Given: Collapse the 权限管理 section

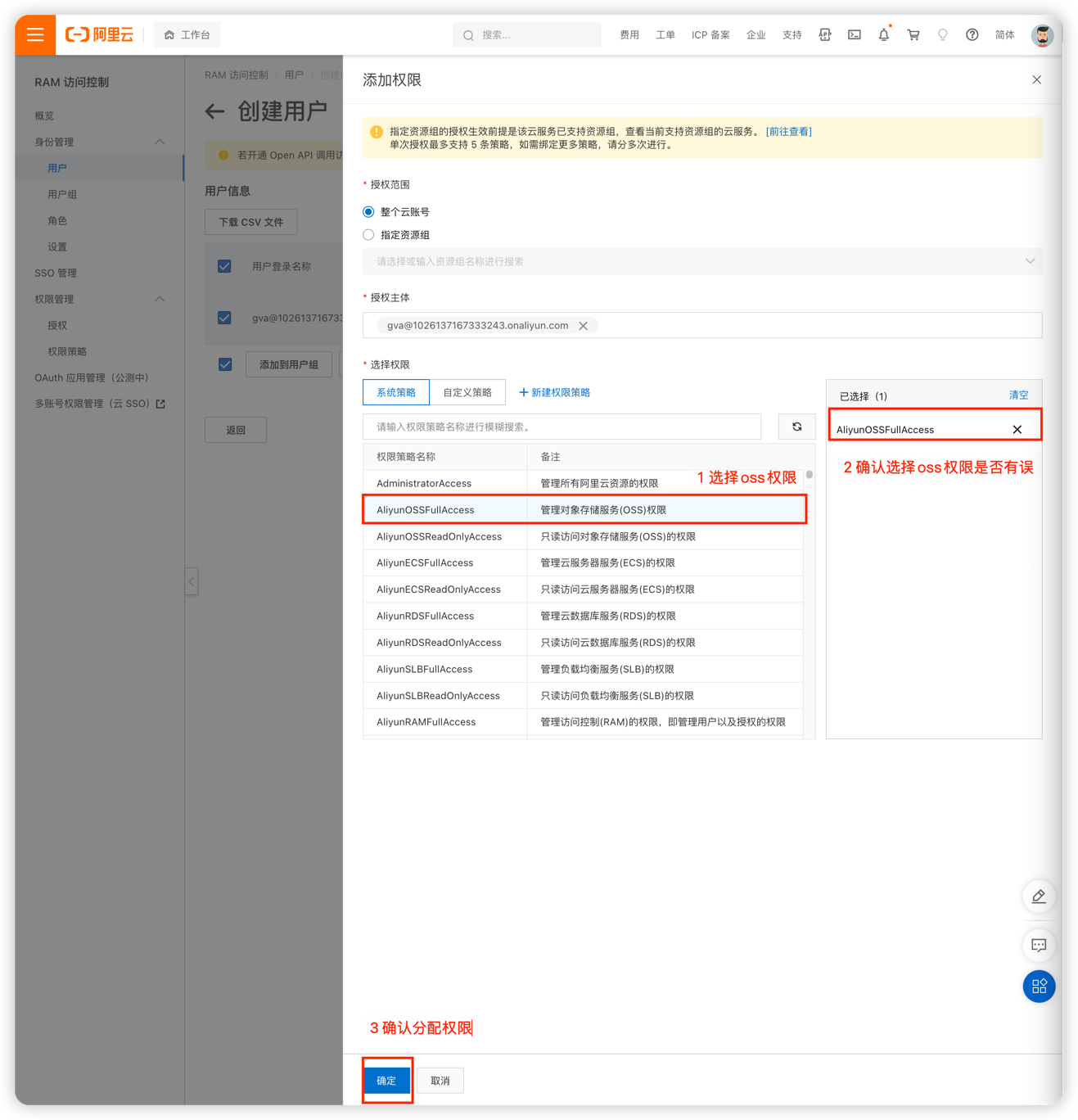Looking at the screenshot, I should click(160, 299).
